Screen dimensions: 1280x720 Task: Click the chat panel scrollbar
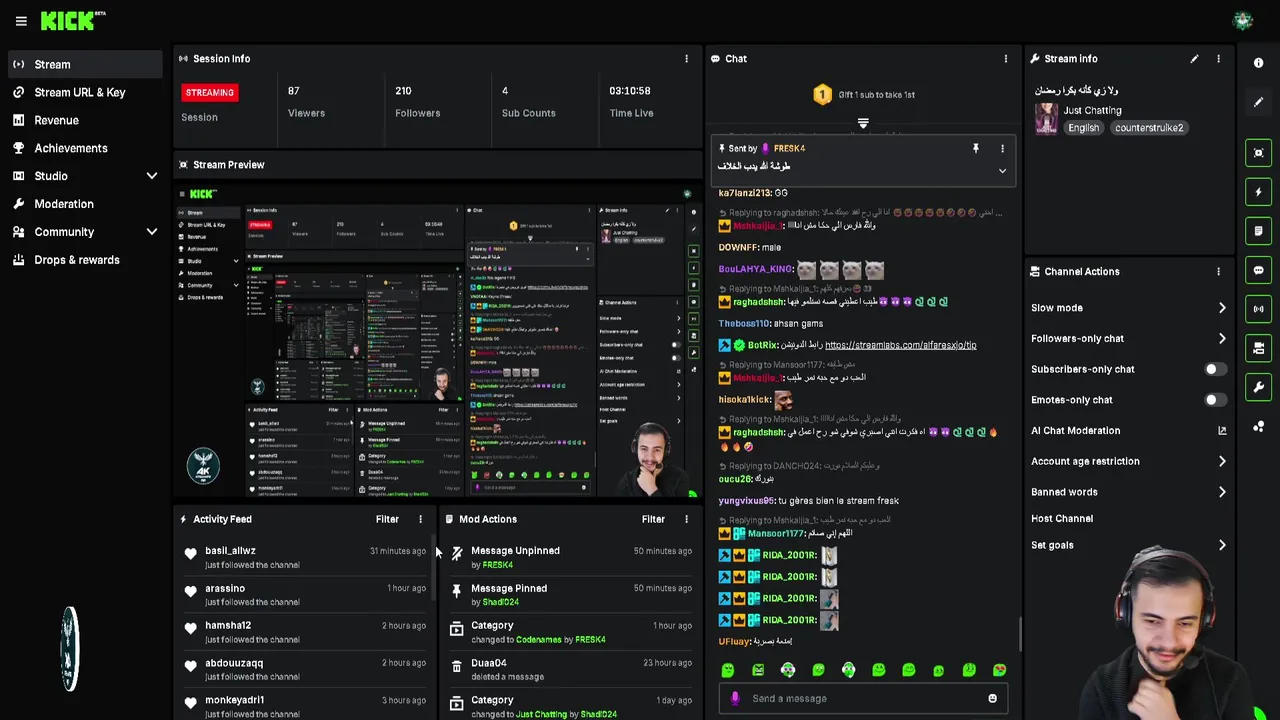(x=1019, y=633)
